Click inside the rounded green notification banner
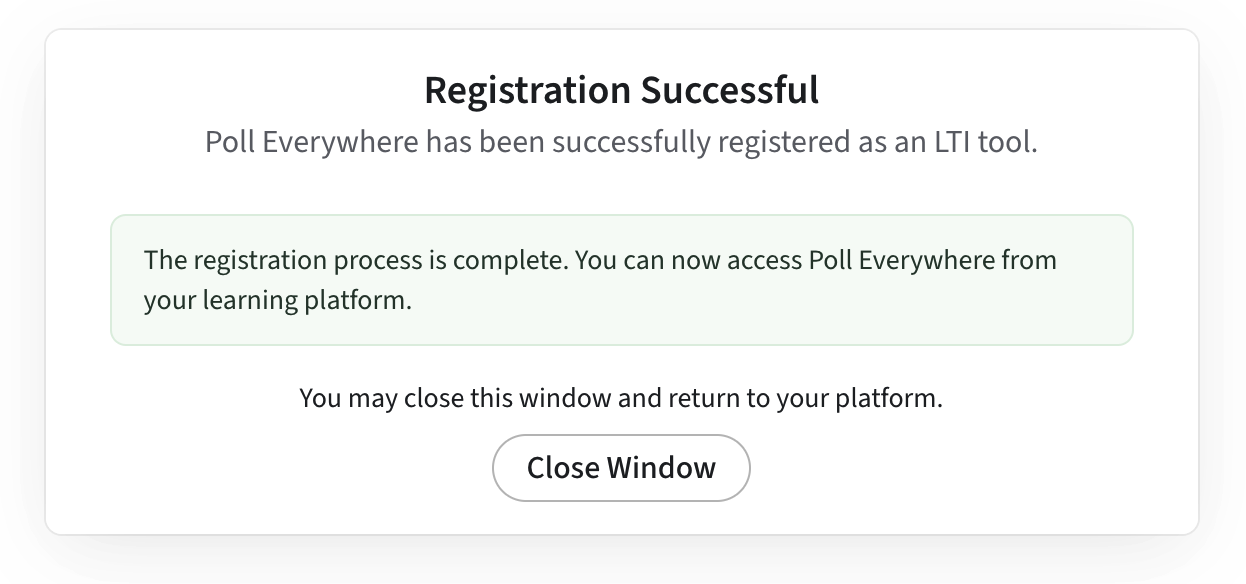The height and width of the screenshot is (584, 1246). coord(621,280)
